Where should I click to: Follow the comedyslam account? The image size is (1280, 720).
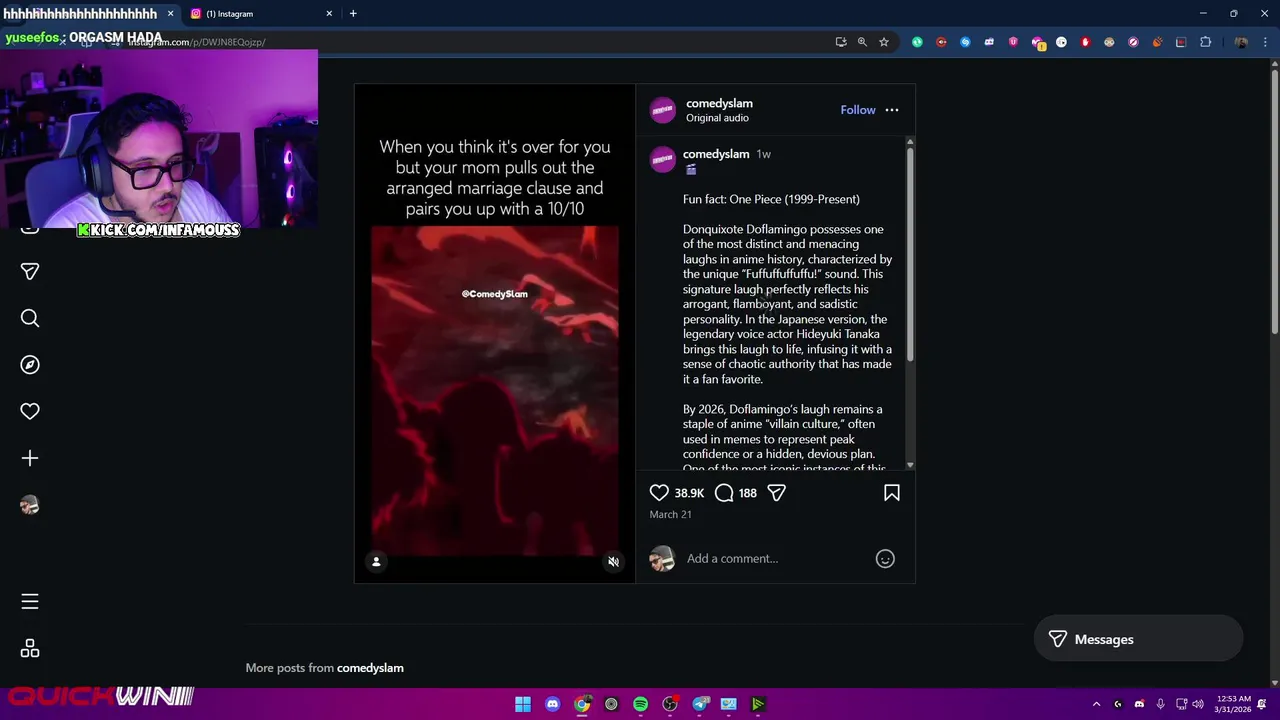pos(858,110)
